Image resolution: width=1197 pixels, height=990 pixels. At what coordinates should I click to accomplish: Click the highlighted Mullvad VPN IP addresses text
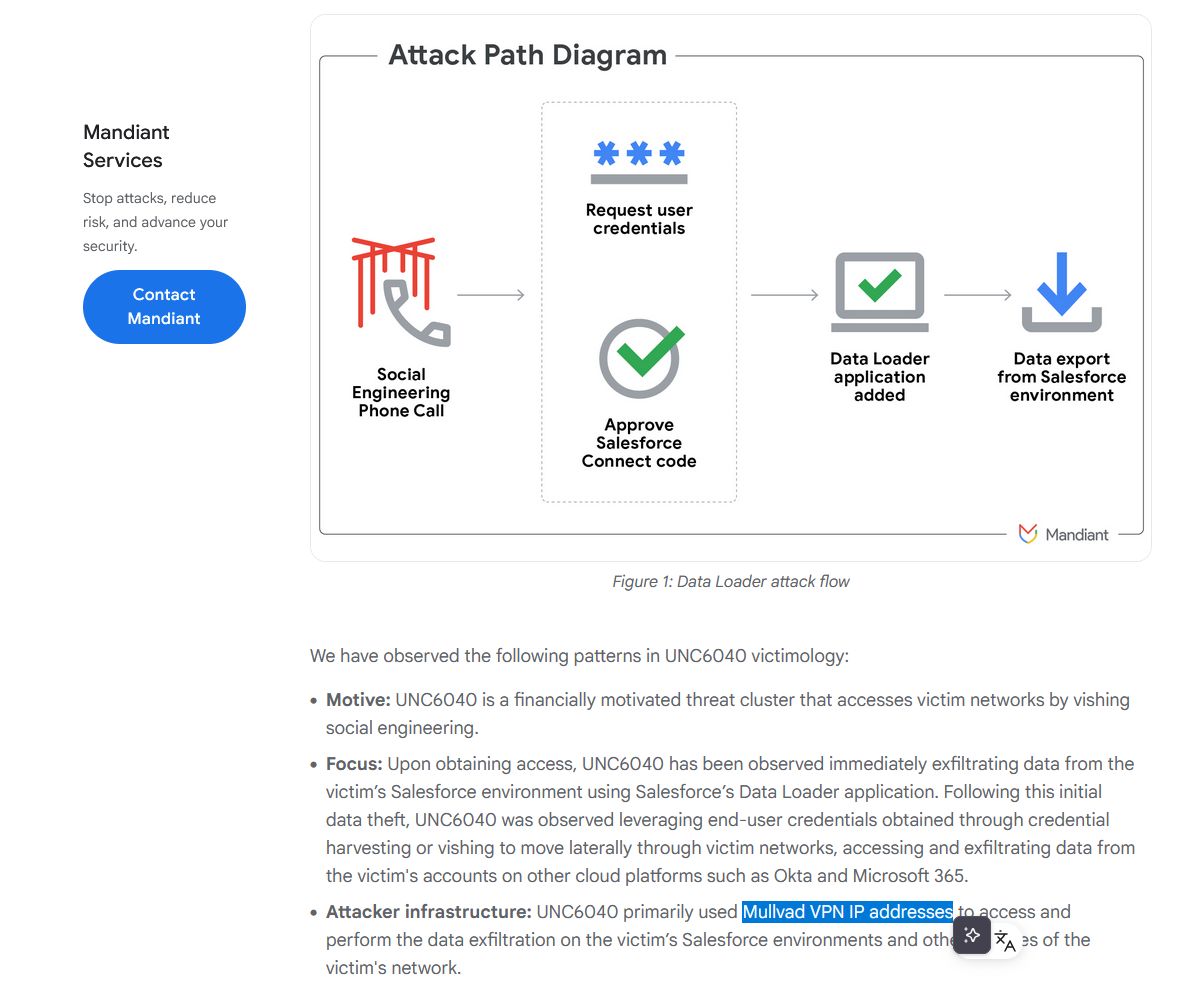(847, 912)
